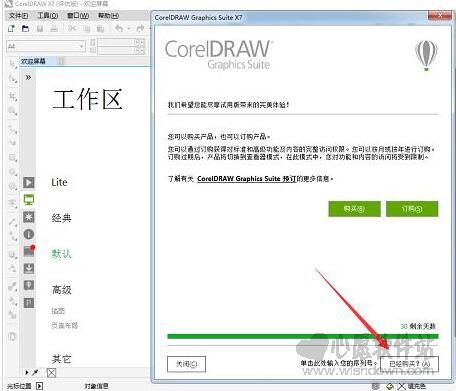Click the 其它 workspace heading

pyautogui.click(x=61, y=359)
